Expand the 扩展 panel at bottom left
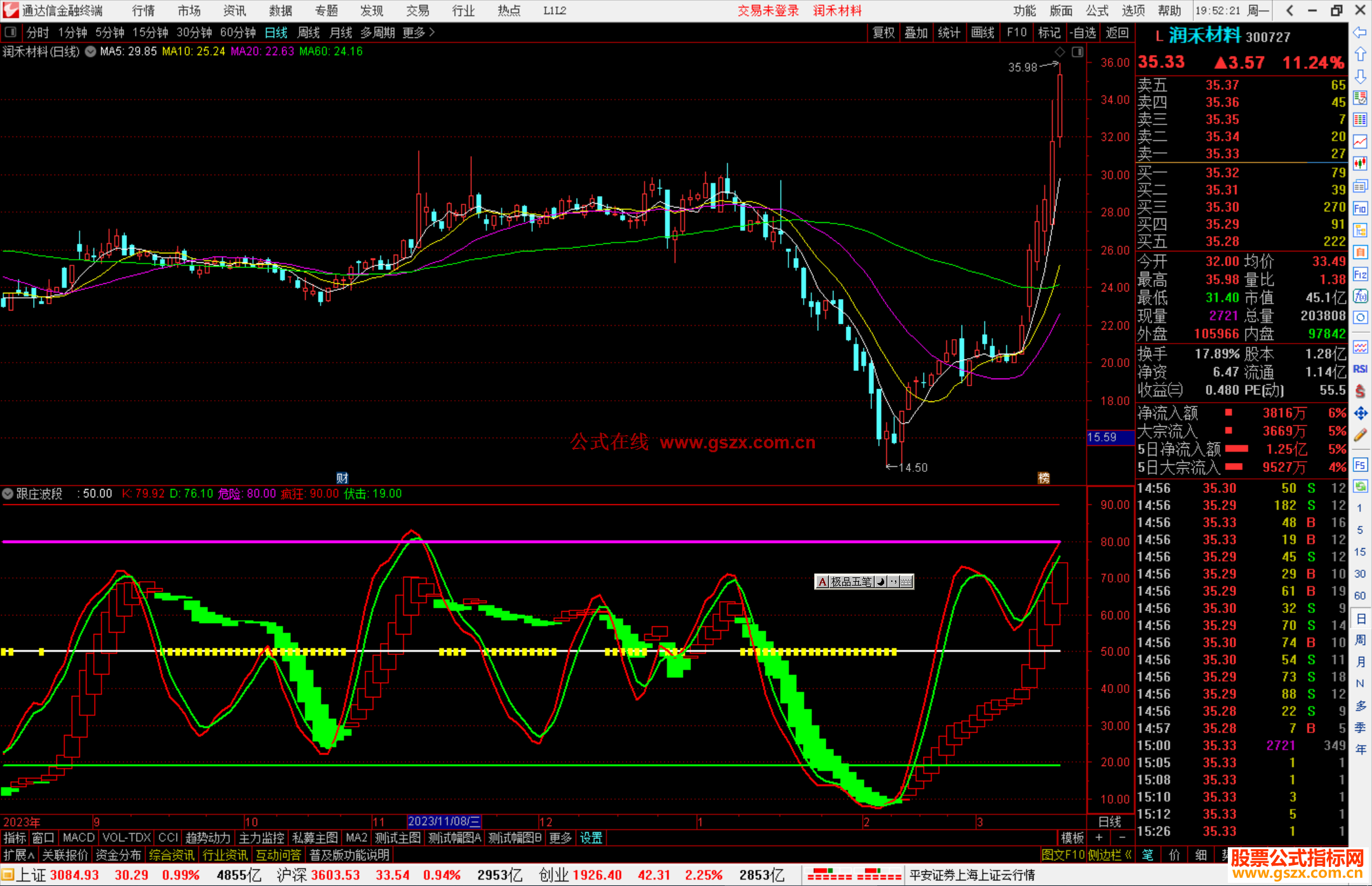The height and width of the screenshot is (886, 1372). (x=18, y=855)
